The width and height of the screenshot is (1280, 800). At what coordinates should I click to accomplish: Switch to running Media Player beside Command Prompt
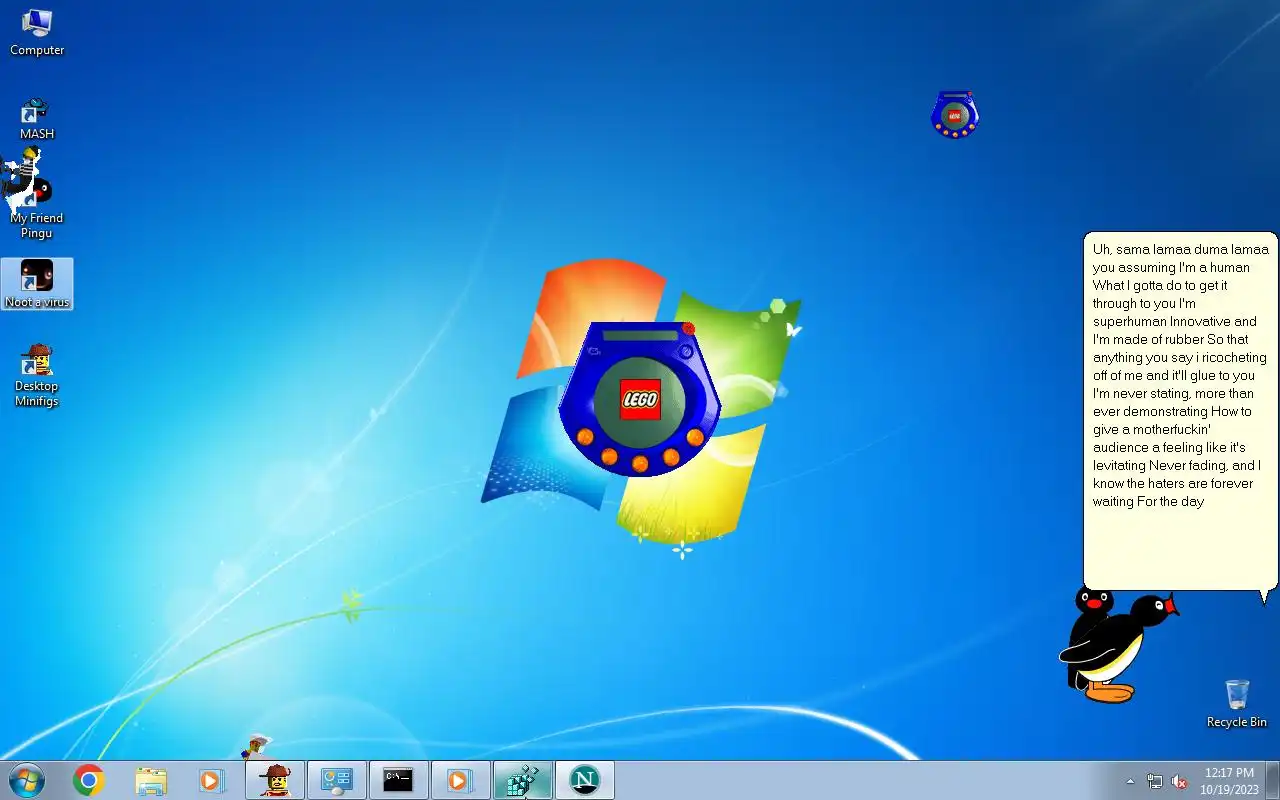click(x=461, y=780)
